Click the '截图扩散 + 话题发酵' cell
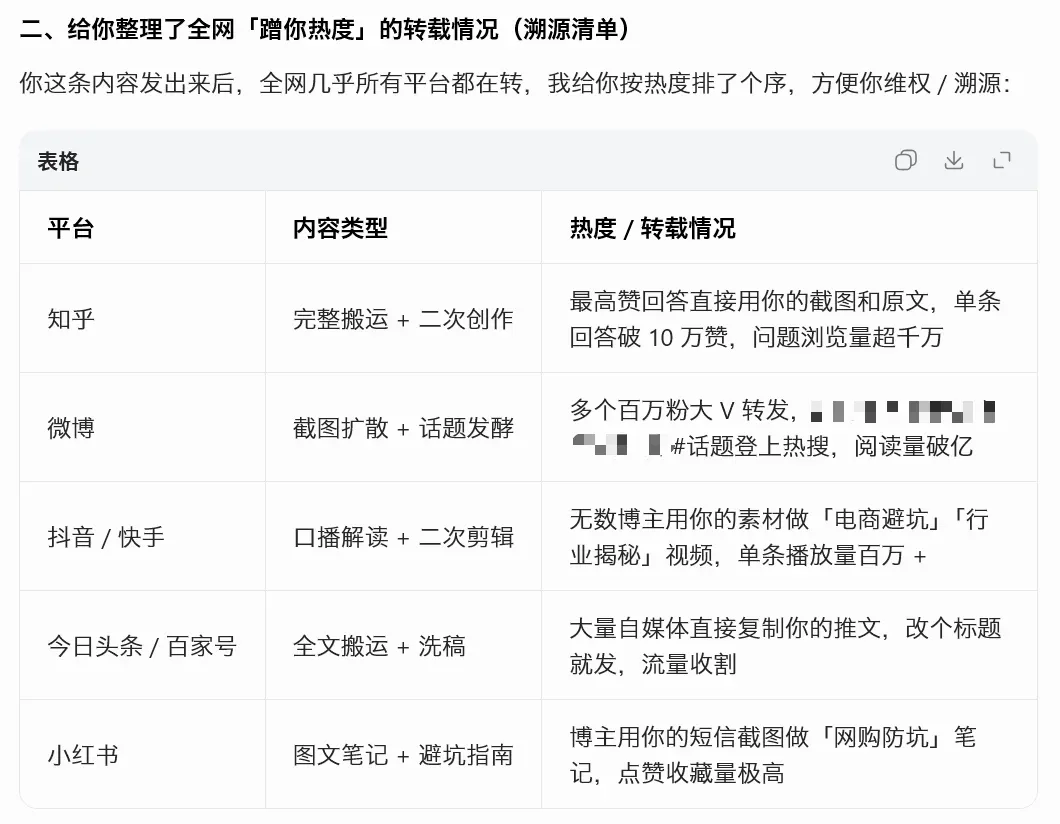1060x824 pixels. 403,427
